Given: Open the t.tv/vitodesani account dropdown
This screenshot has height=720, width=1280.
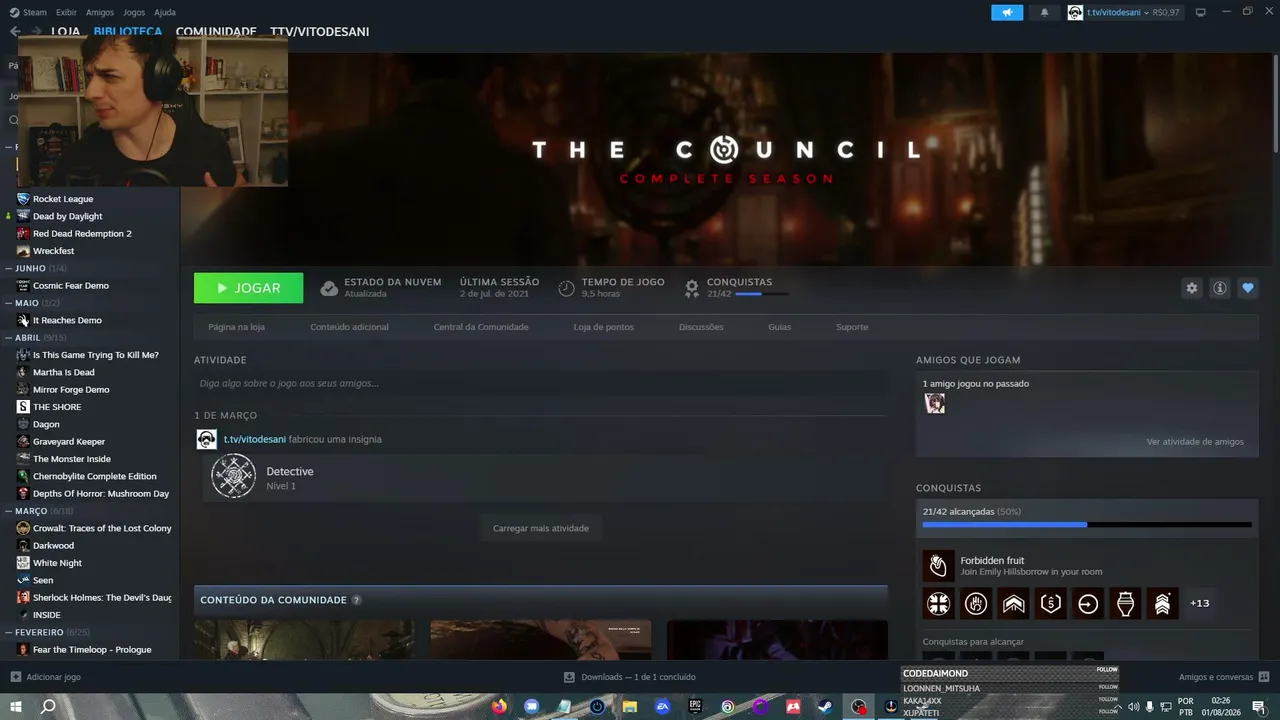Looking at the screenshot, I should pos(1123,12).
